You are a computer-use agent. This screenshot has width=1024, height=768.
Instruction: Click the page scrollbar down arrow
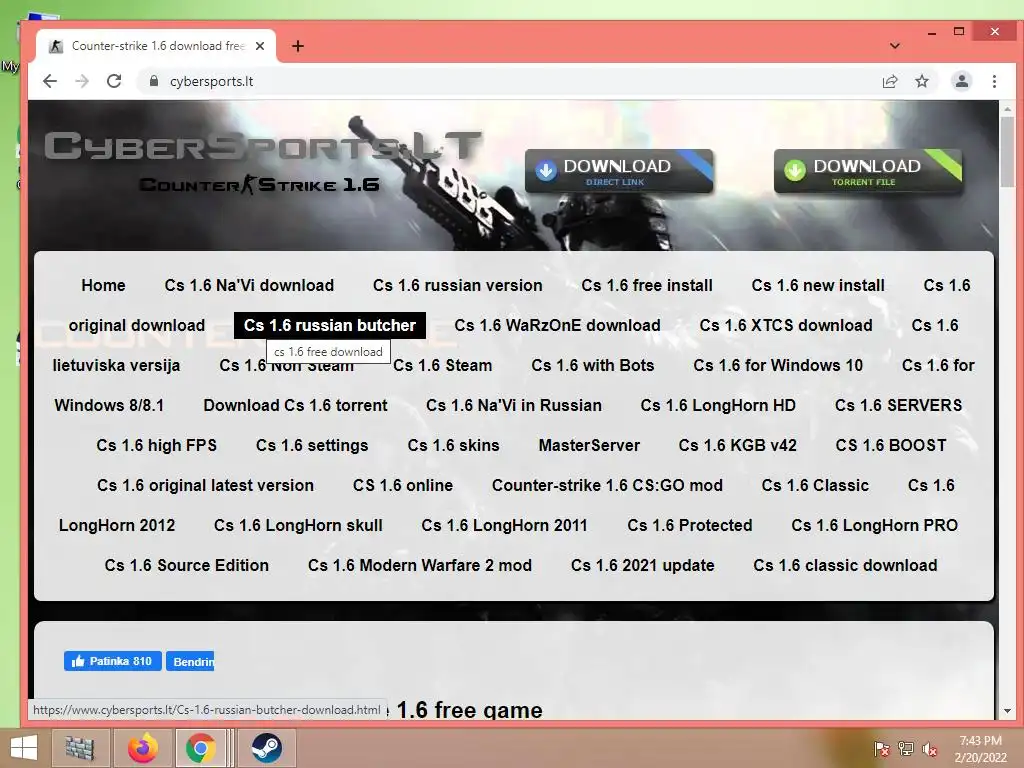pos(1007,711)
